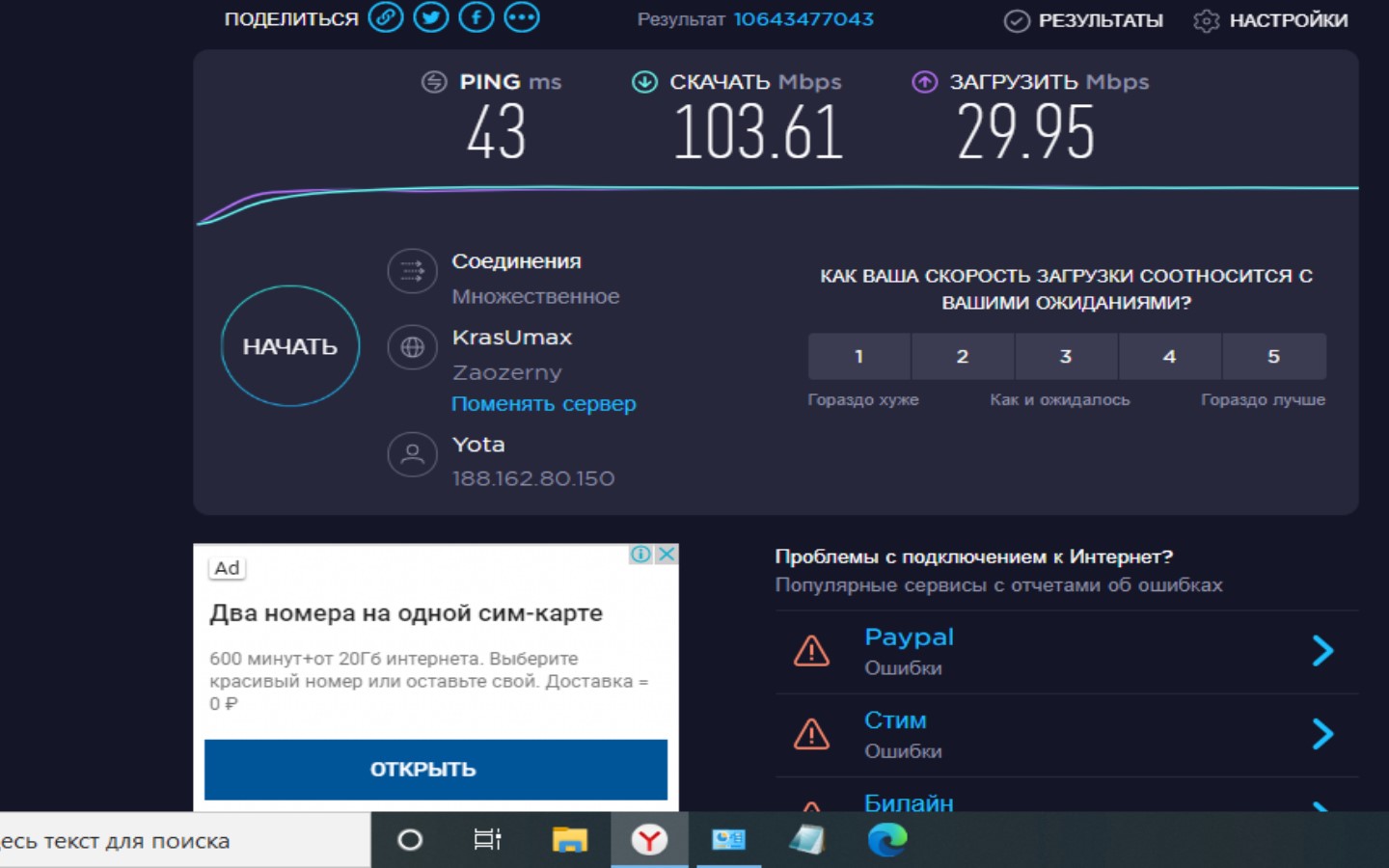The height and width of the screenshot is (868, 1389).
Task: Switch to Yandex Browser in taskbar
Action: tap(649, 840)
